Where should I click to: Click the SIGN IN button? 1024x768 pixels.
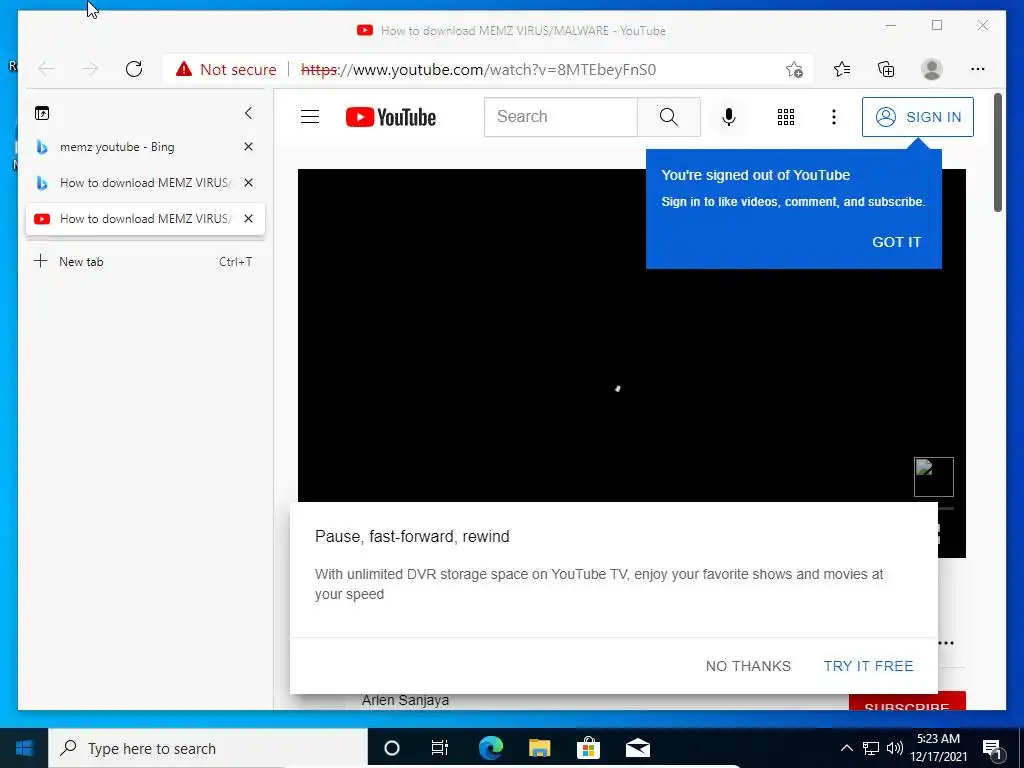pos(918,117)
